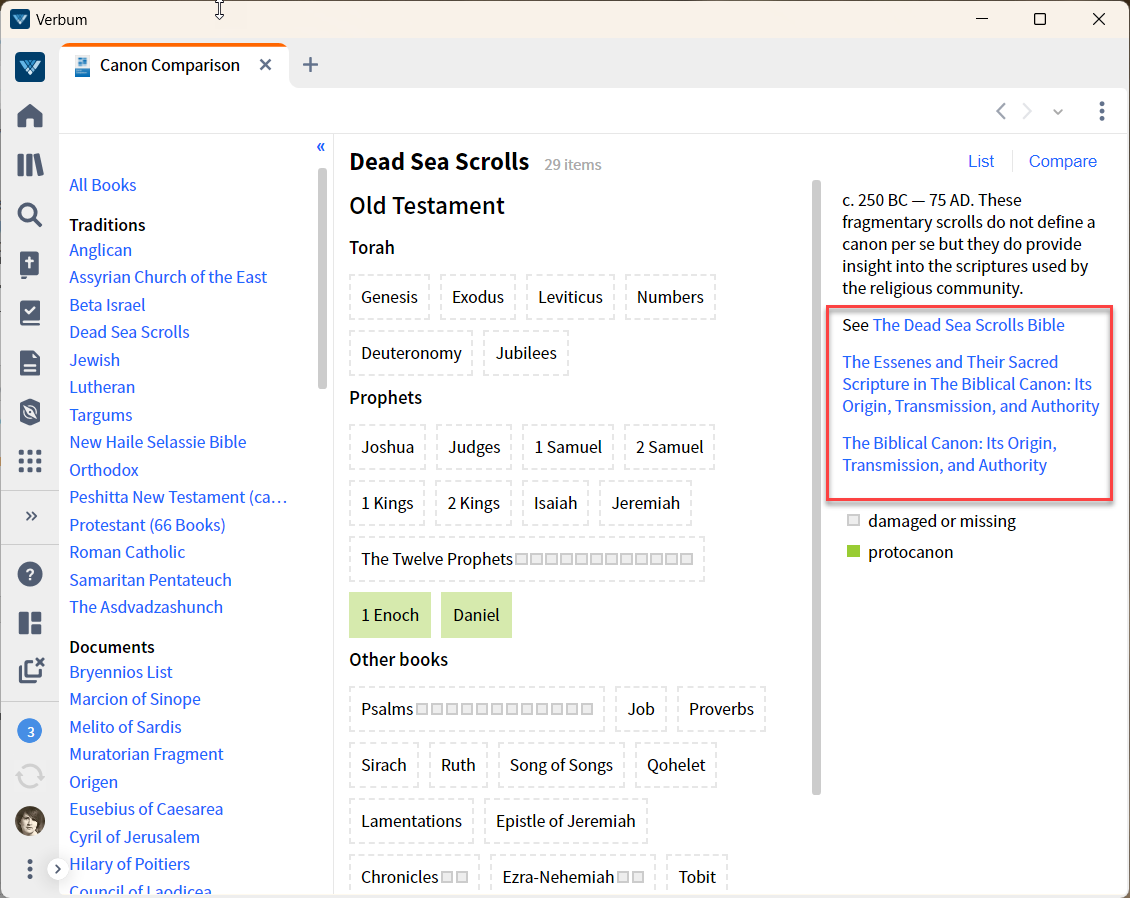Click the book list vertical scrollbar
This screenshot has width=1130, height=898.
pyautogui.click(x=817, y=487)
